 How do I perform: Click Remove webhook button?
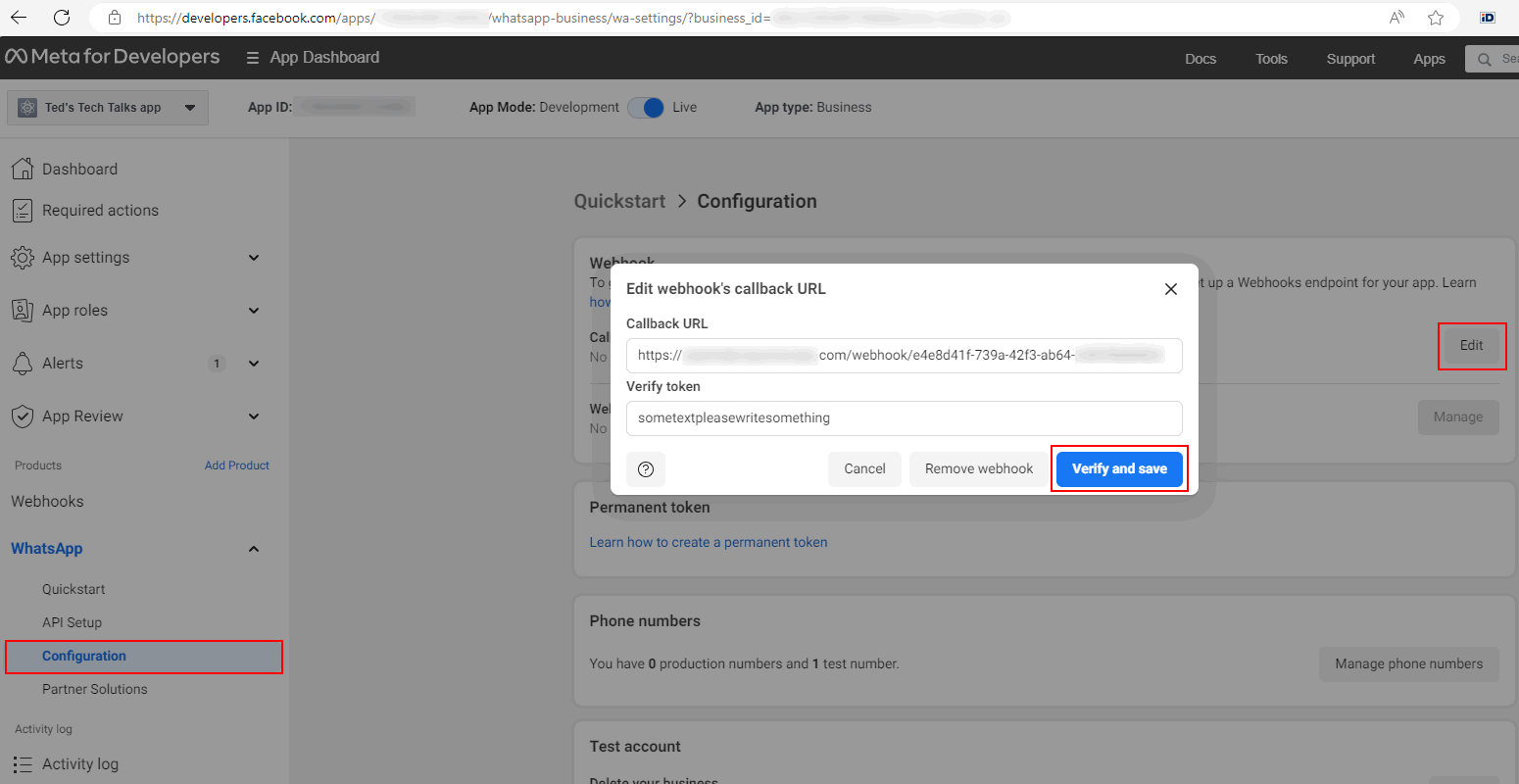coord(979,468)
